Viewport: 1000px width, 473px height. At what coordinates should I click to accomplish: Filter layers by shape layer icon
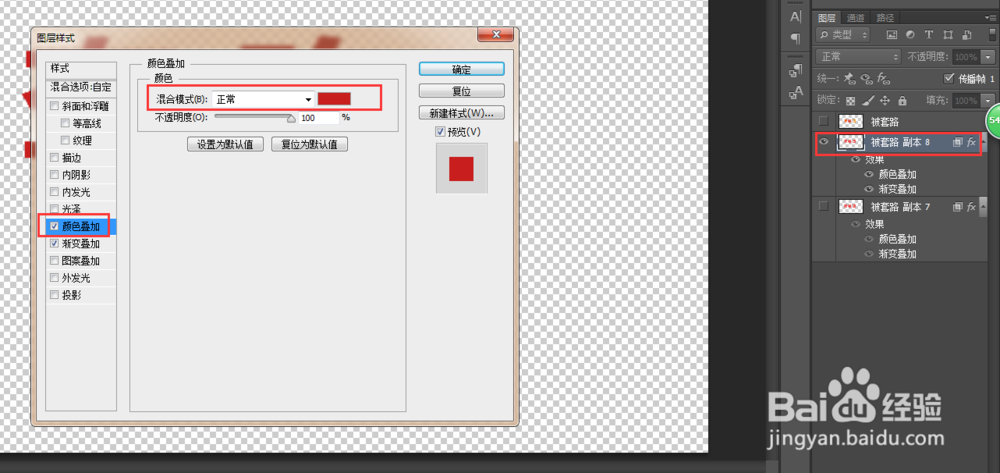pos(948,34)
